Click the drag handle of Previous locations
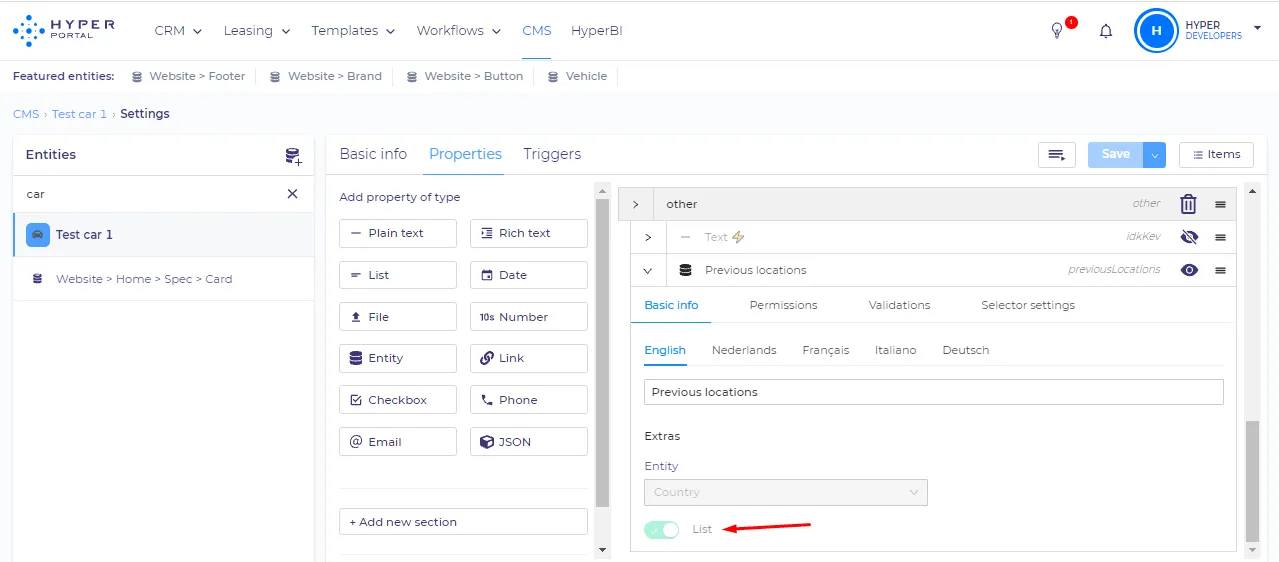 pos(1221,270)
